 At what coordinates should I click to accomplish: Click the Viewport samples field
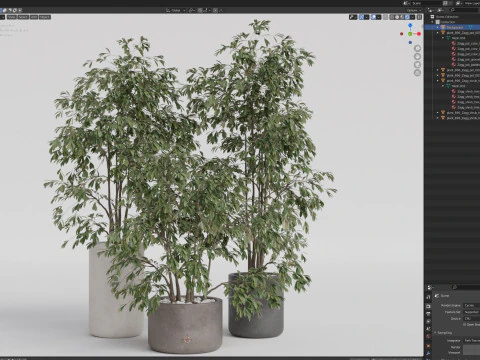tap(471, 352)
